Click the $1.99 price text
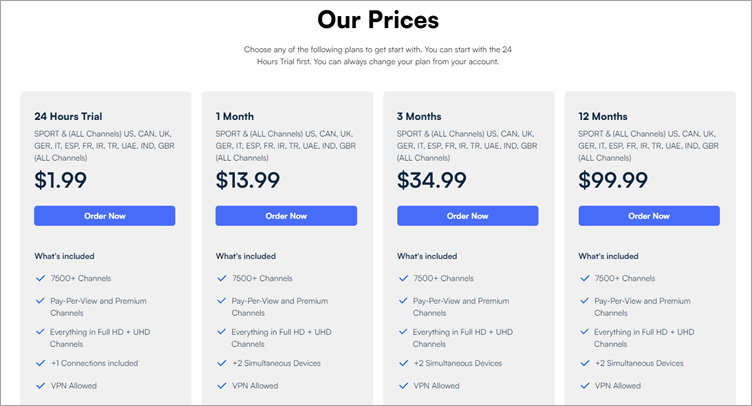 point(60,180)
